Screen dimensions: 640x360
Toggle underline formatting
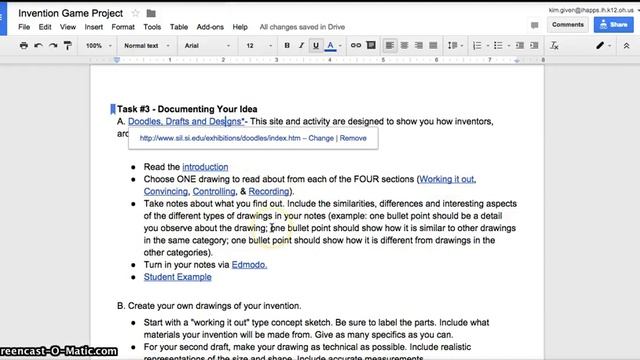pos(316,45)
